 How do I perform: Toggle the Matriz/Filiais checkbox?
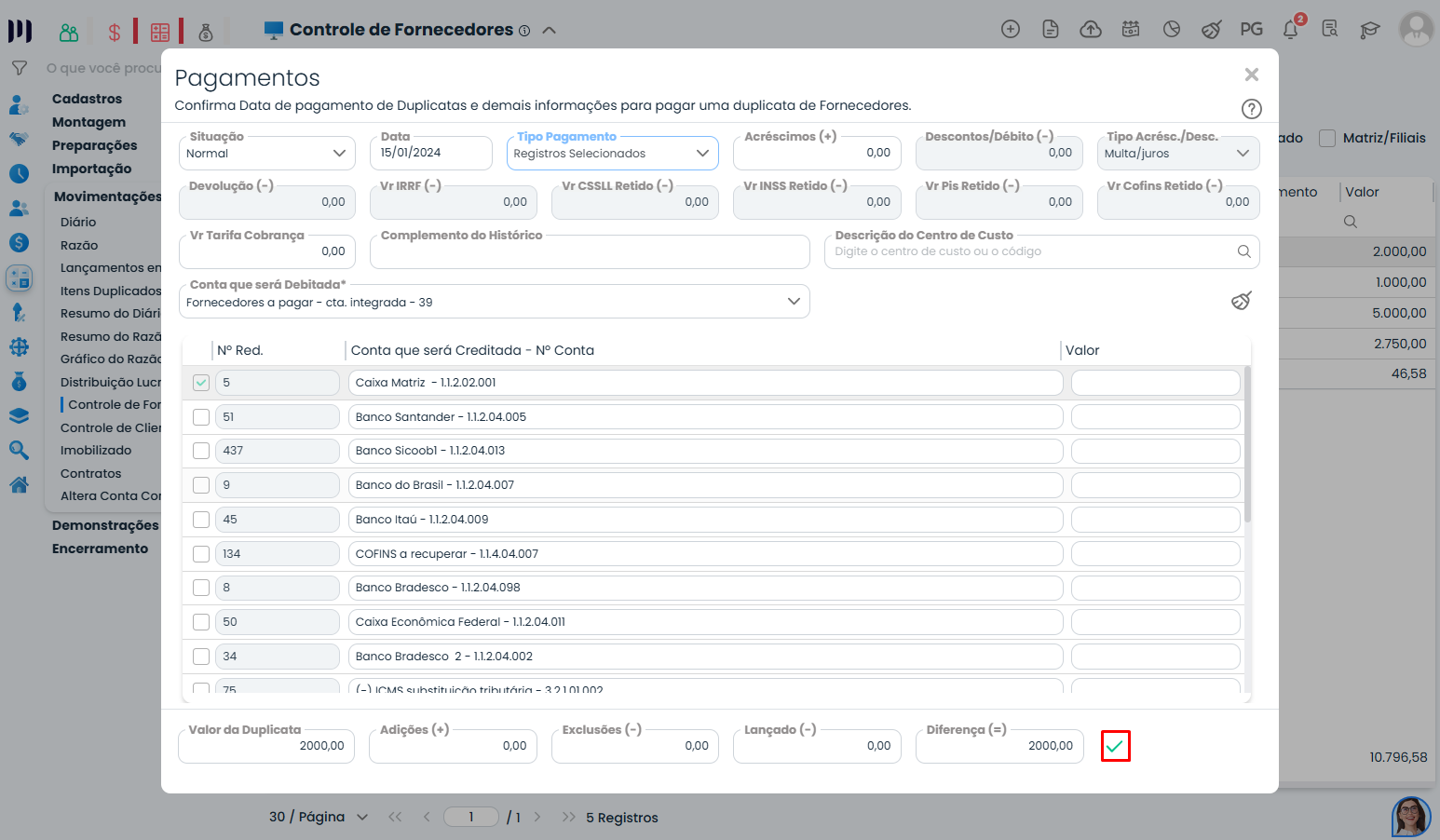click(1327, 138)
